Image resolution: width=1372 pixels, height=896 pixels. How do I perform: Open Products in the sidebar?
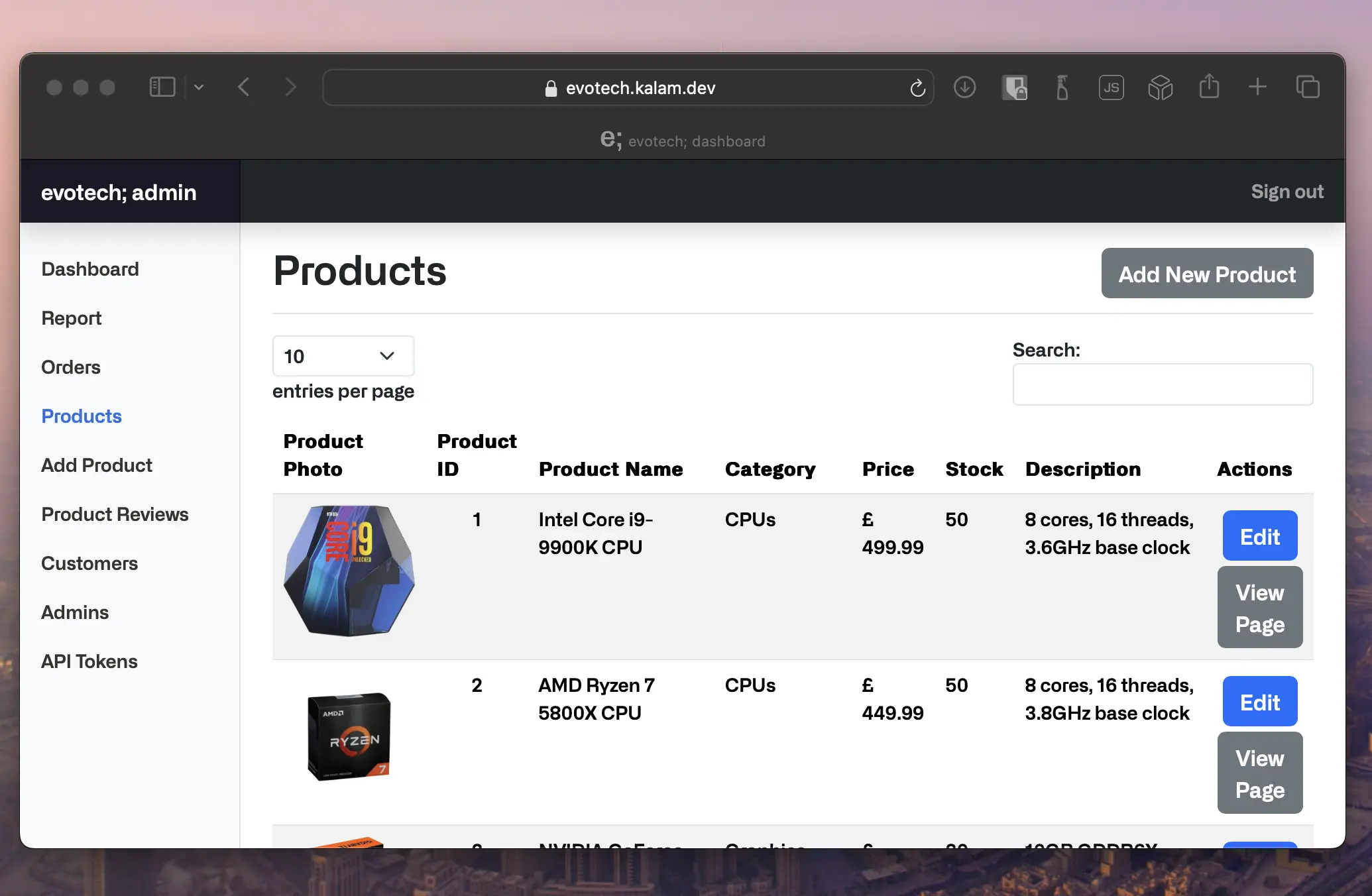tap(82, 416)
